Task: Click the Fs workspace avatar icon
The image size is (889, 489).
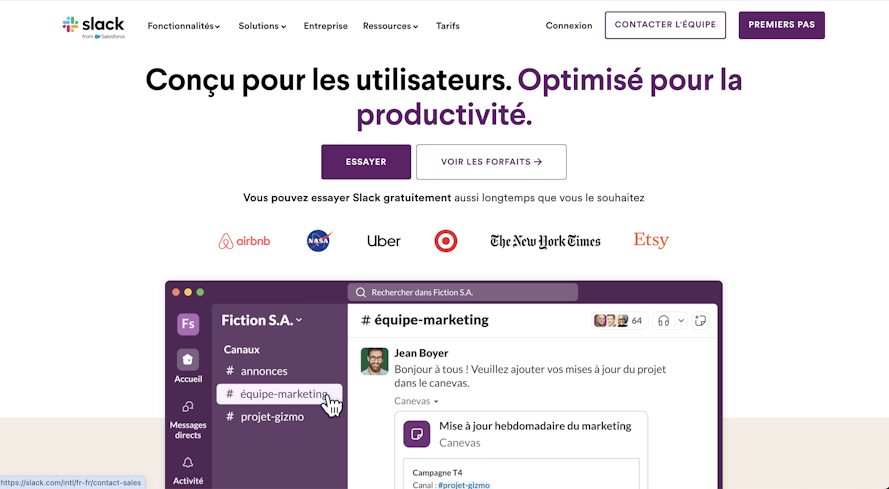Action: coord(188,324)
